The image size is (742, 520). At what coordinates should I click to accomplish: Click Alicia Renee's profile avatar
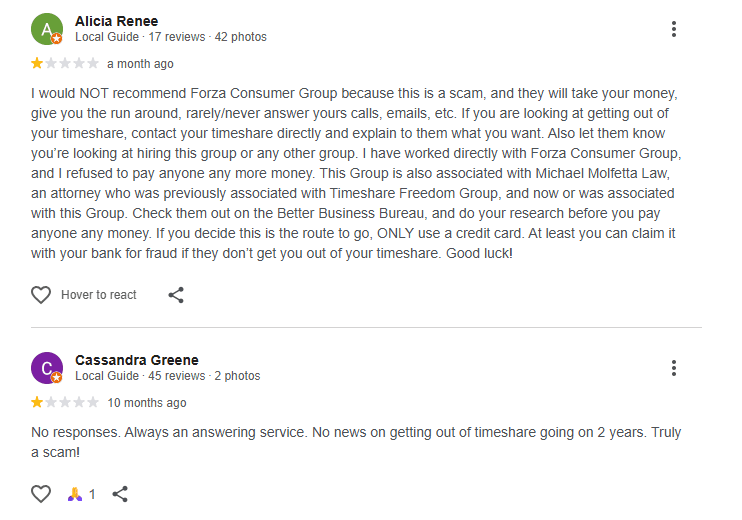46,29
